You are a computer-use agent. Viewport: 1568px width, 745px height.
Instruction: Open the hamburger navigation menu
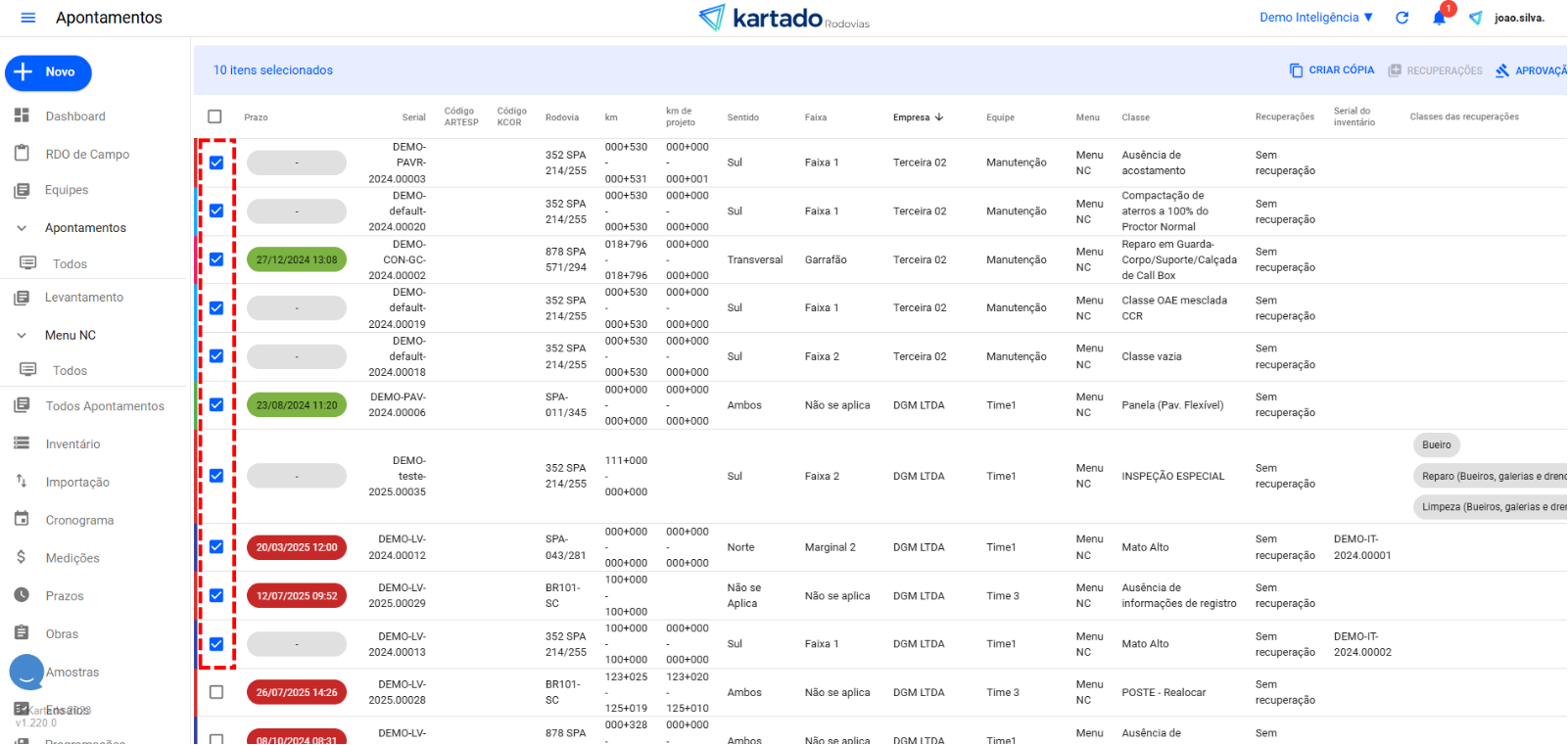[x=28, y=18]
